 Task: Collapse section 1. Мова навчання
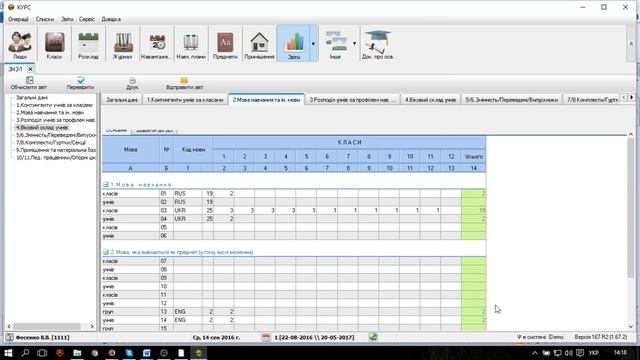coord(106,185)
